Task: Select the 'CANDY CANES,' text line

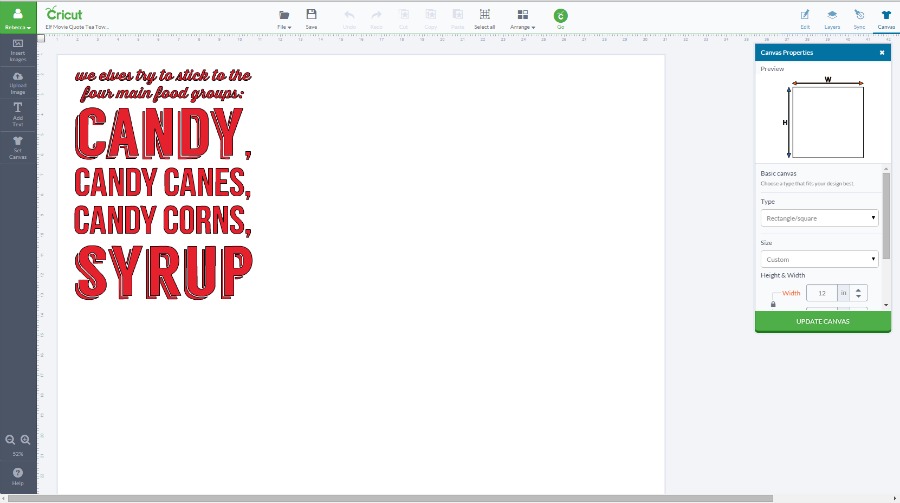Action: 162,182
